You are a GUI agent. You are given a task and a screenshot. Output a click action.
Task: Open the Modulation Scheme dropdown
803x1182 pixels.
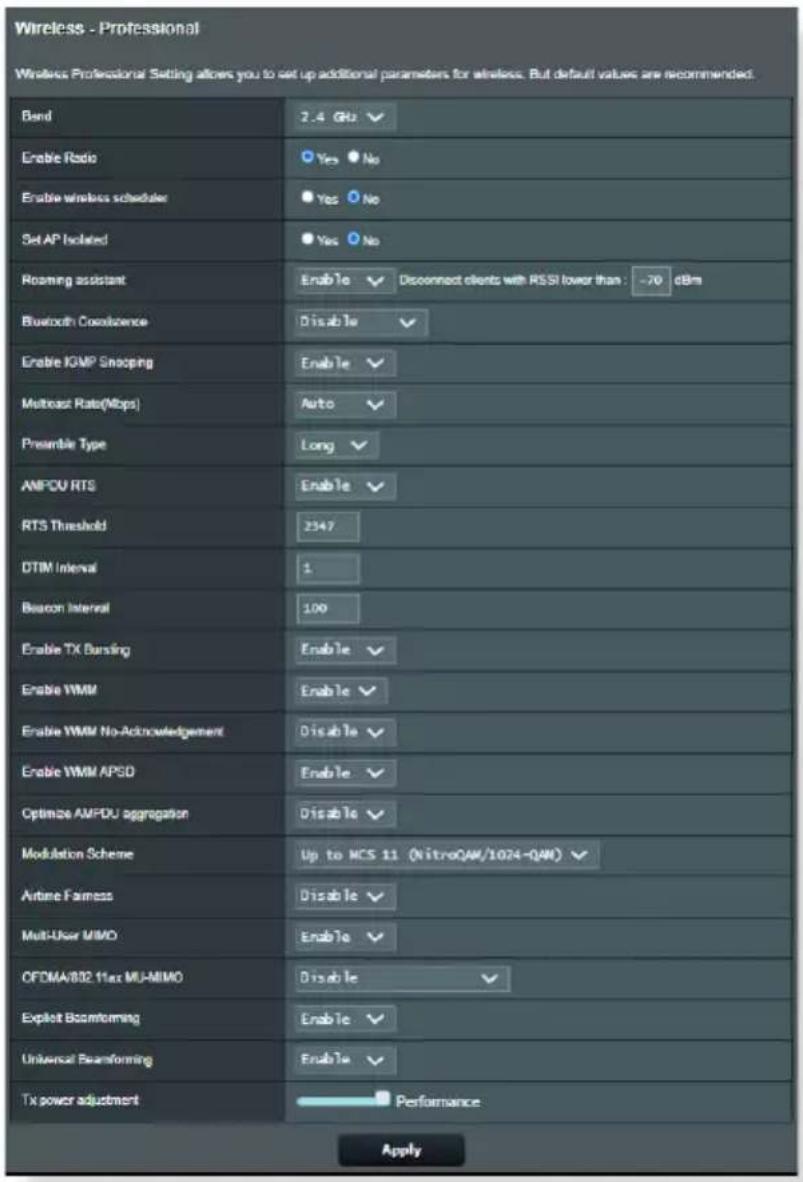[446, 855]
